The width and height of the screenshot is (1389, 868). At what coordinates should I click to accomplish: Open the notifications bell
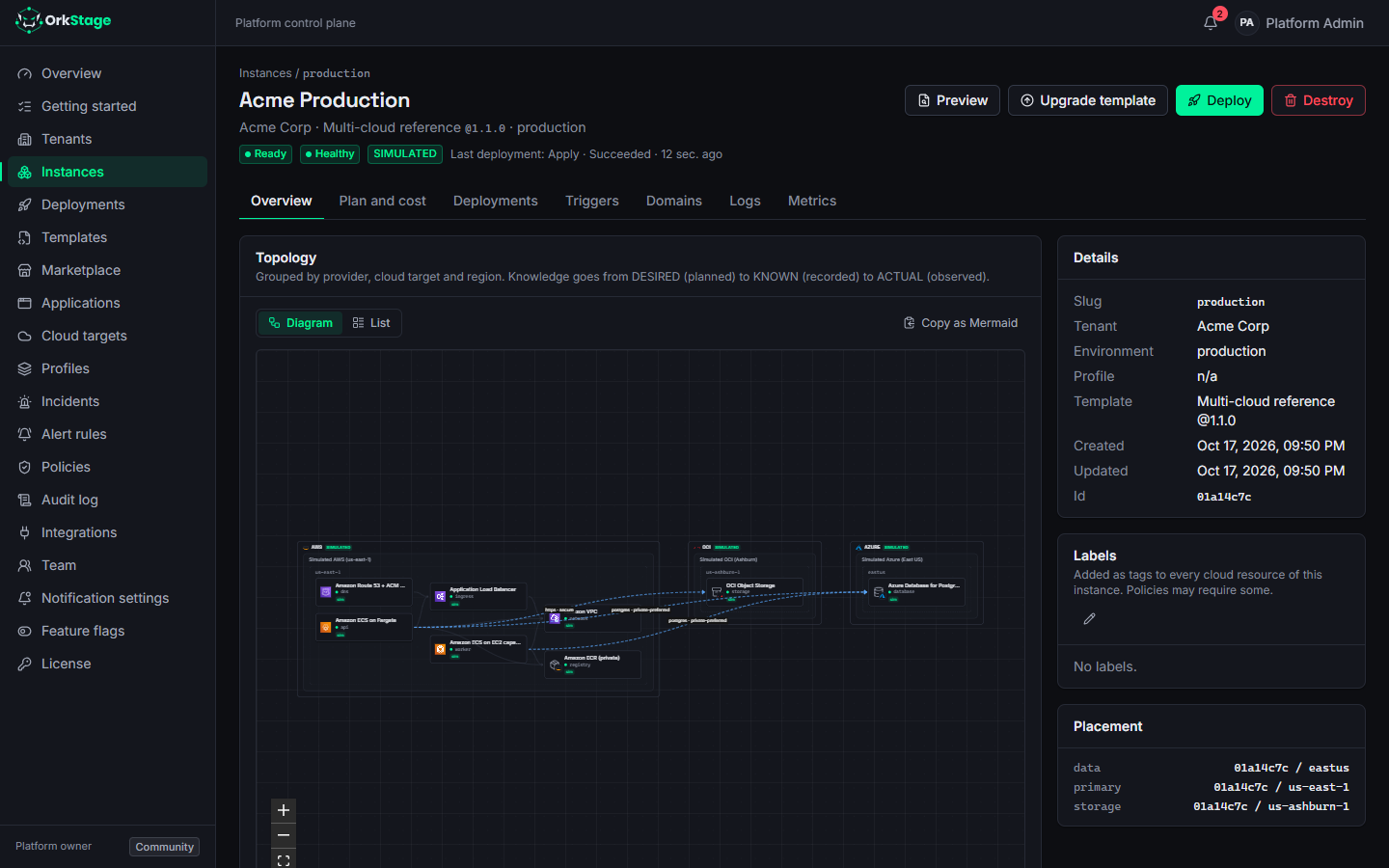click(1211, 23)
